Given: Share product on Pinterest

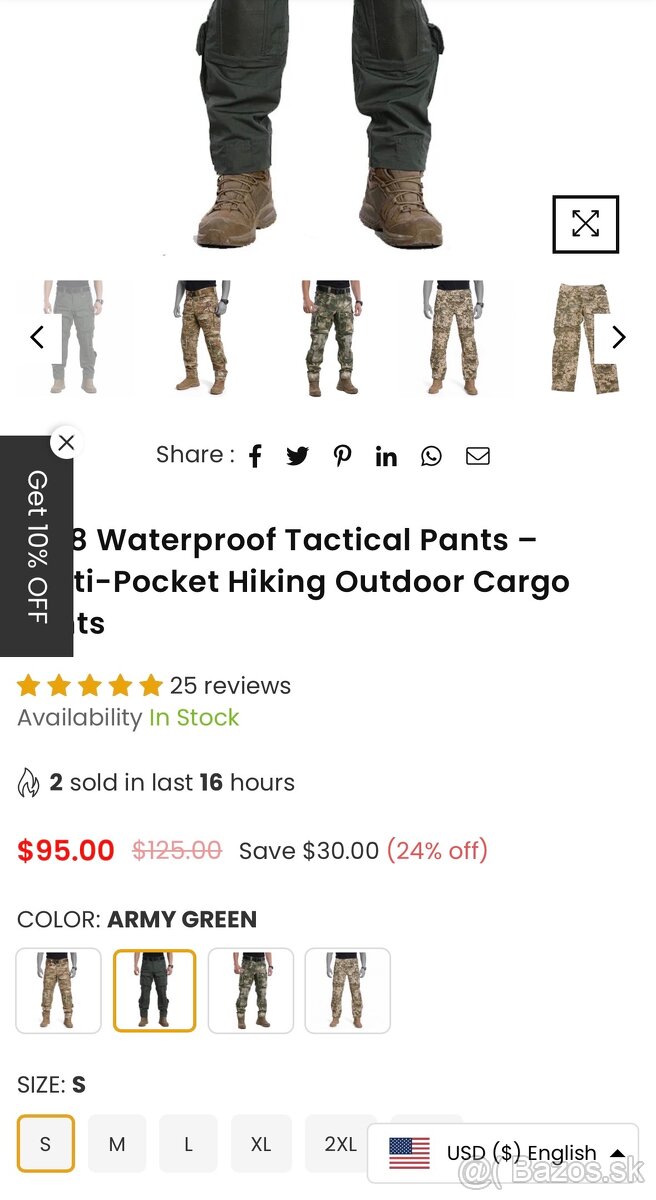Looking at the screenshot, I should (x=343, y=457).
